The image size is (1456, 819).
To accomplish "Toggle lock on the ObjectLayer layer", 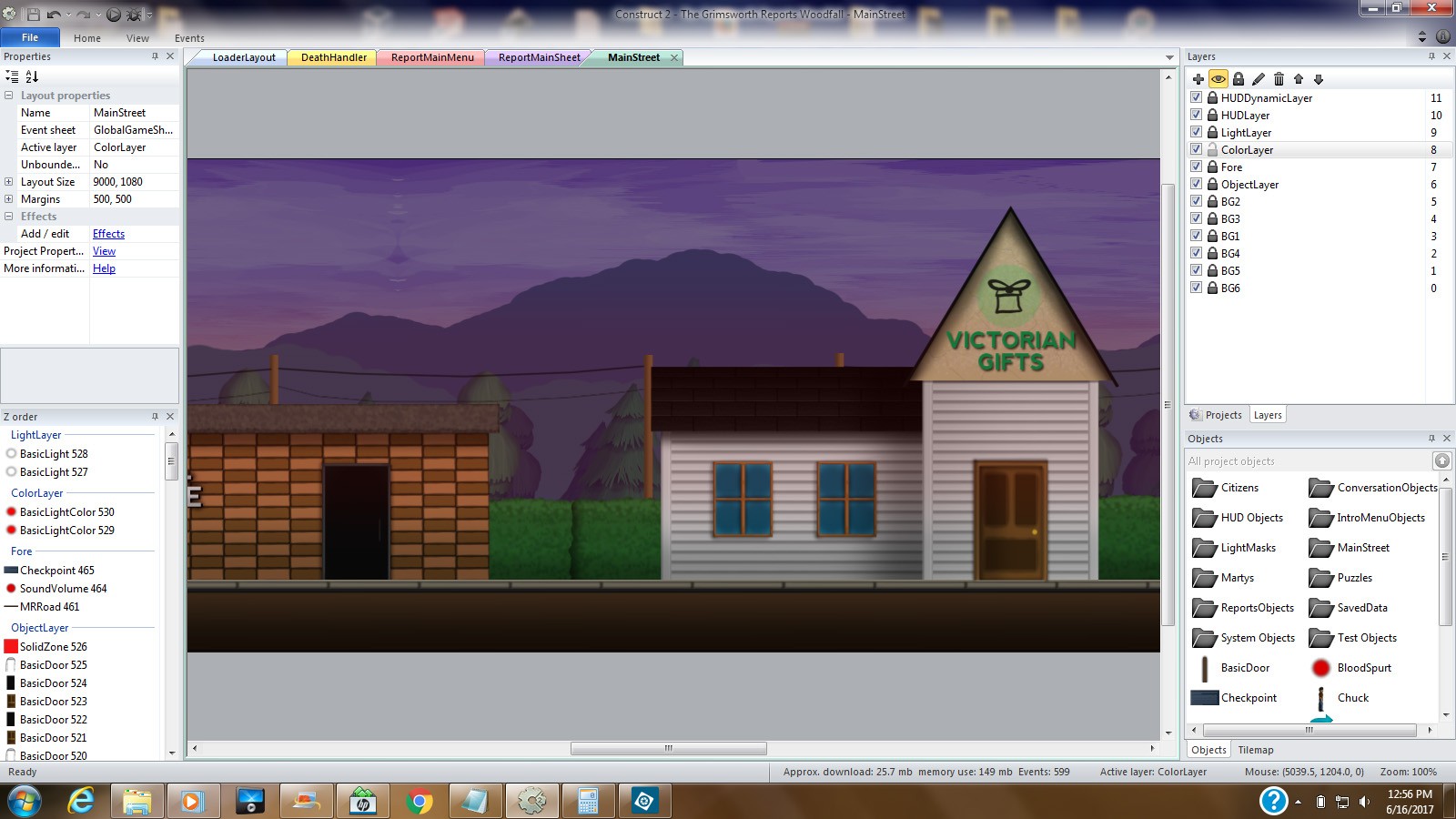I will point(1212,184).
